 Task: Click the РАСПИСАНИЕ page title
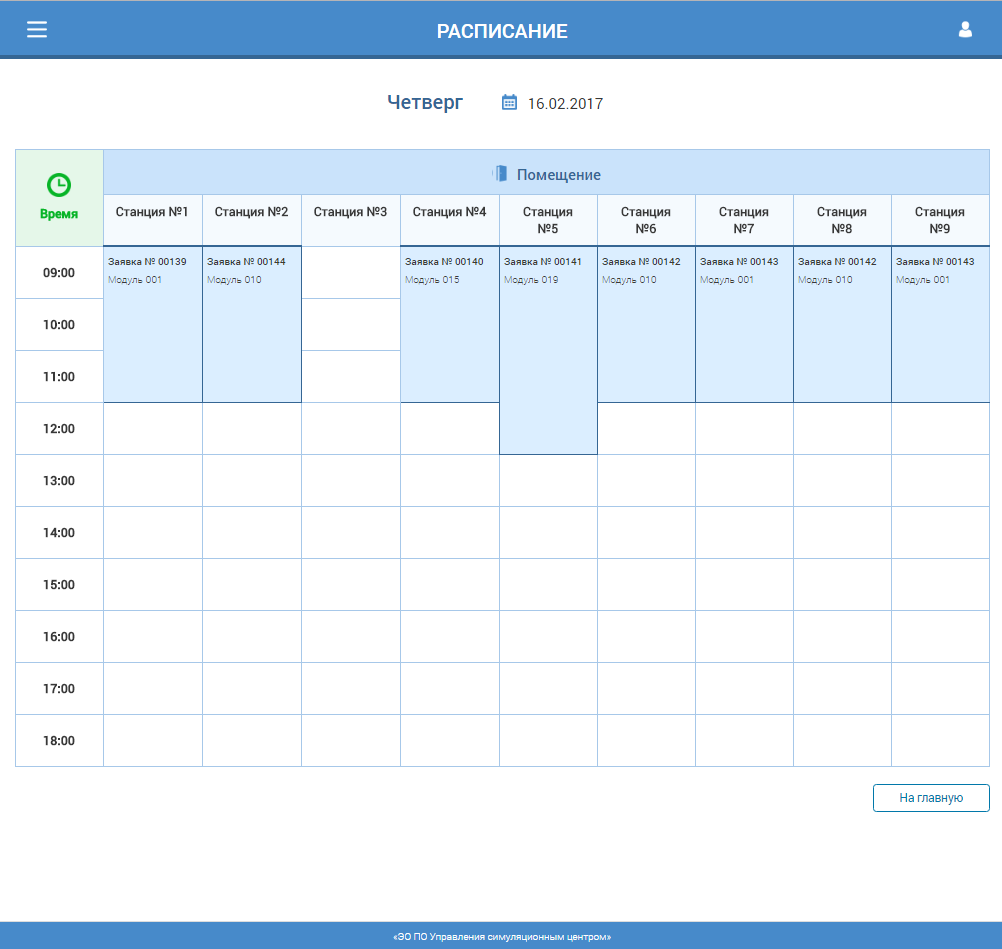(502, 31)
